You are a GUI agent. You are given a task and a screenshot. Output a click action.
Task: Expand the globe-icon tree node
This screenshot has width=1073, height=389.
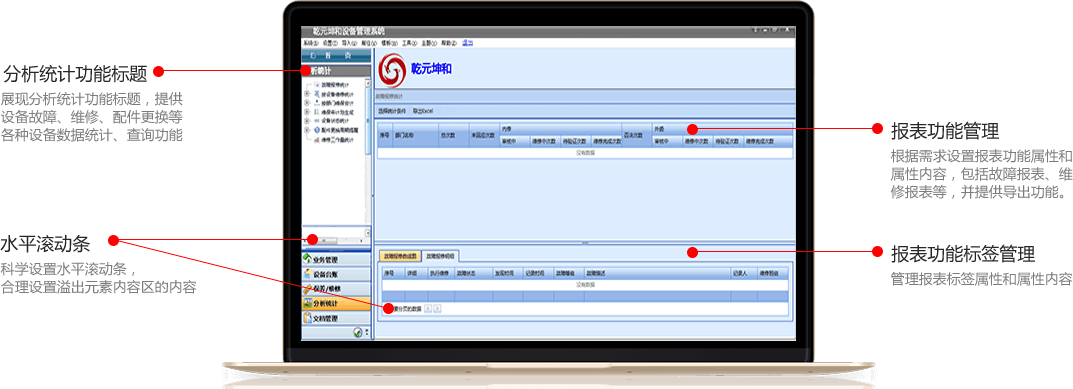click(x=307, y=129)
